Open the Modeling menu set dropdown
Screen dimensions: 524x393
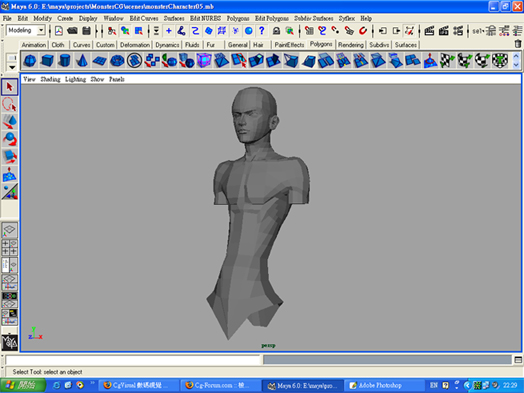(25, 30)
